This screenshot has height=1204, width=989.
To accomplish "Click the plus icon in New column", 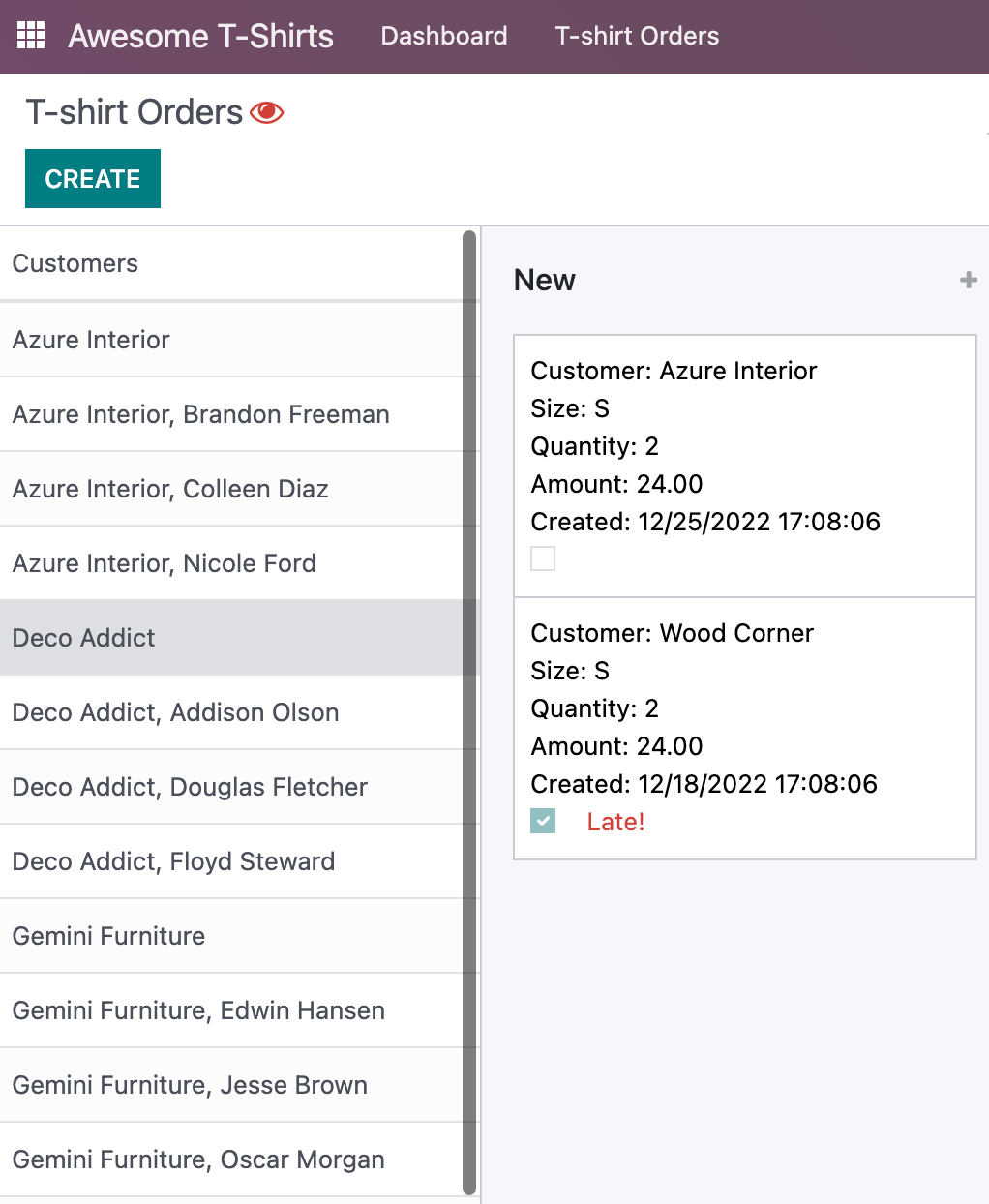I will pos(968,280).
